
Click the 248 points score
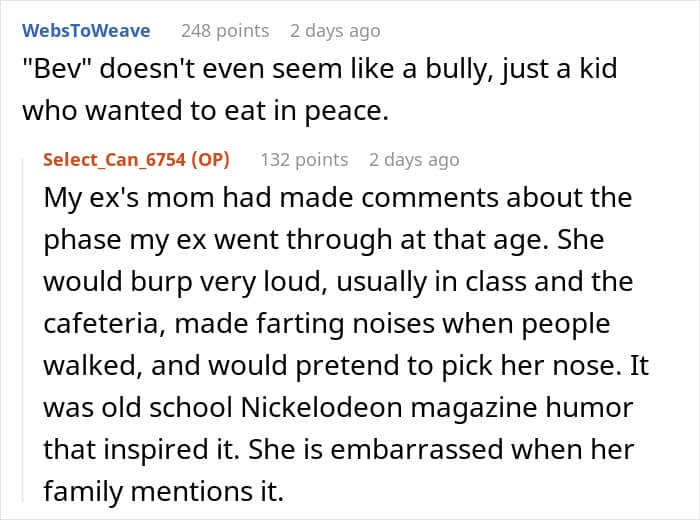click(225, 31)
